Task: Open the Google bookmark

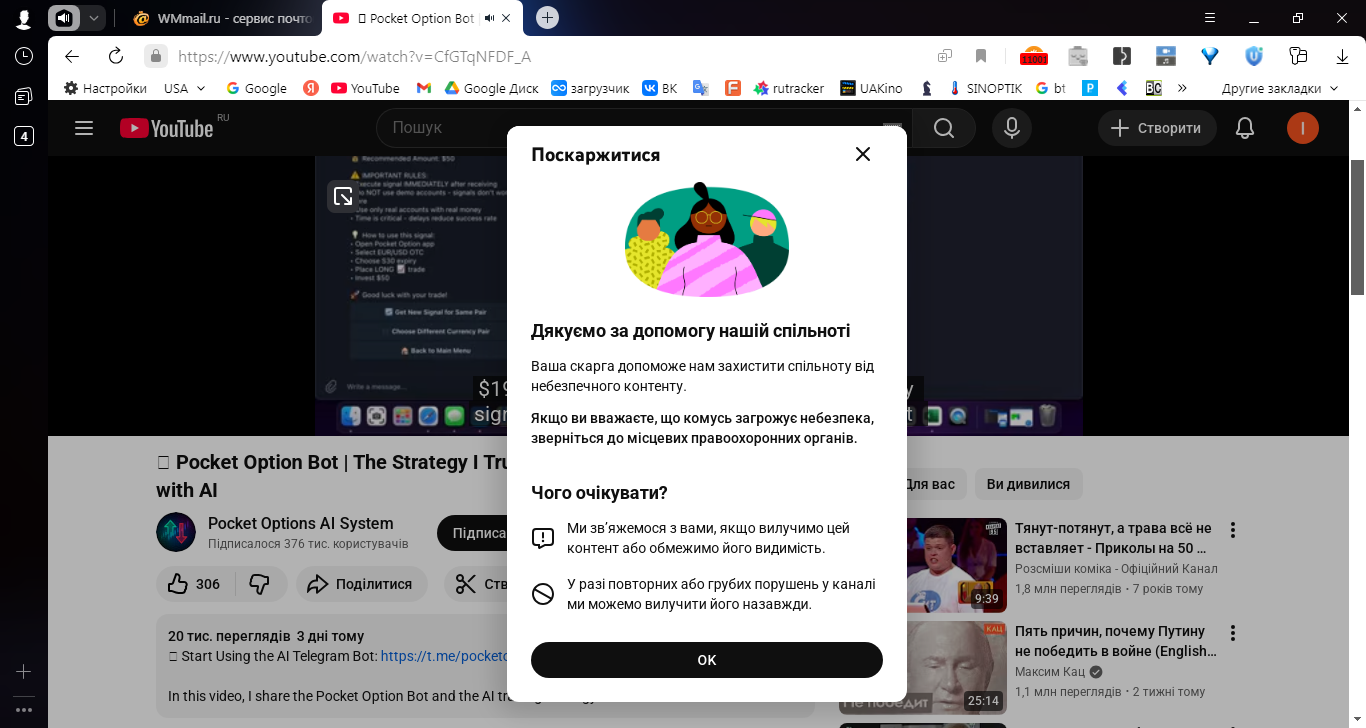Action: pos(256,88)
